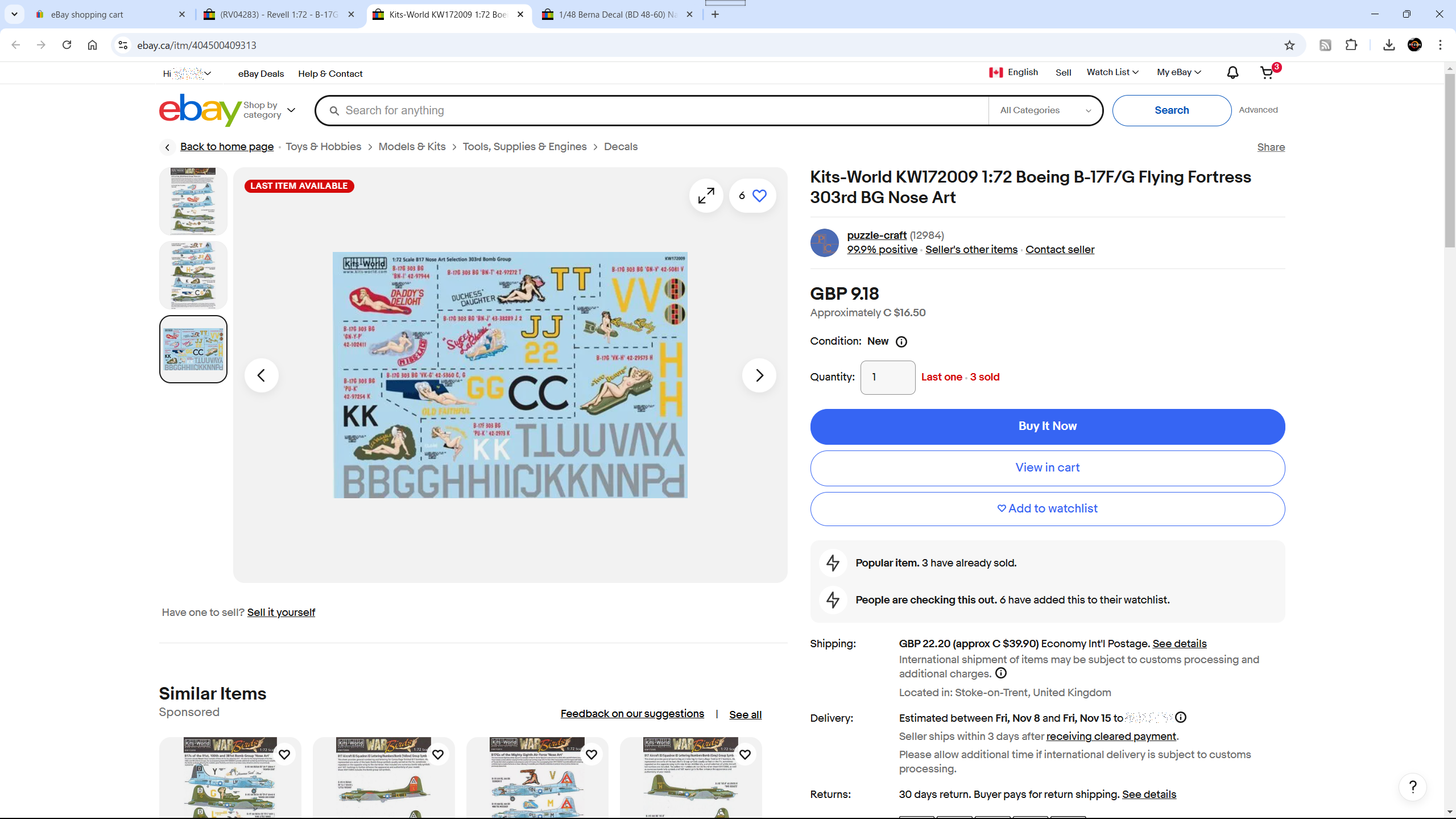Image resolution: width=1456 pixels, height=819 pixels.
Task: Open notifications bell icon
Action: click(x=1232, y=73)
